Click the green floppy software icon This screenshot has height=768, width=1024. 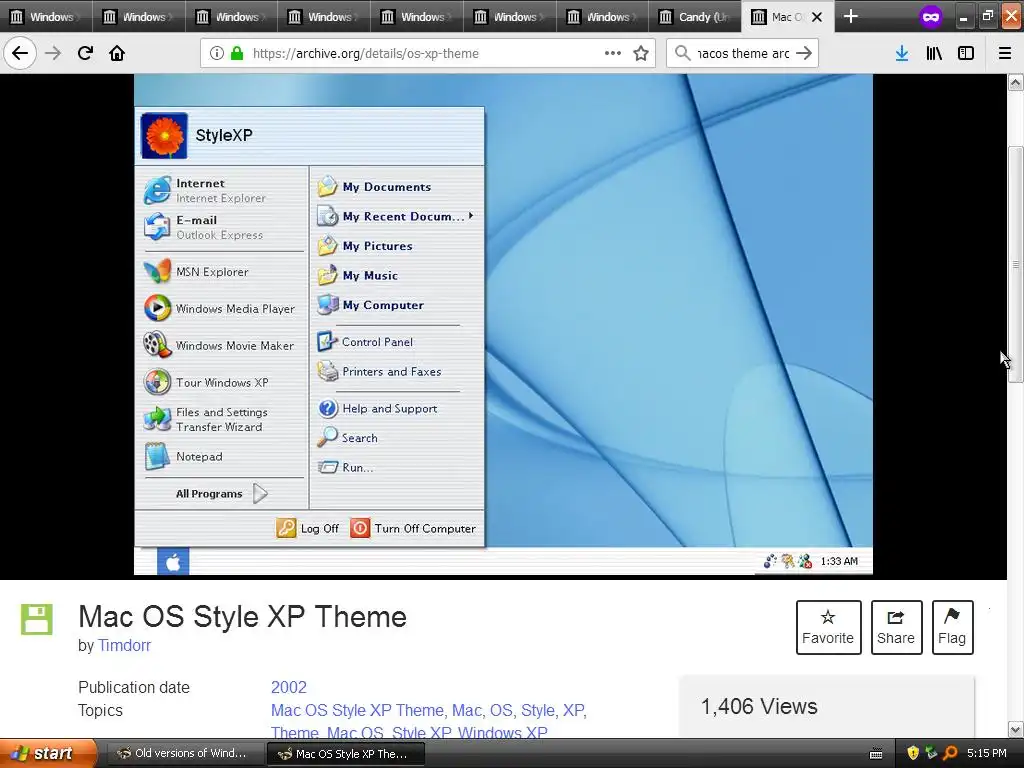tap(37, 619)
